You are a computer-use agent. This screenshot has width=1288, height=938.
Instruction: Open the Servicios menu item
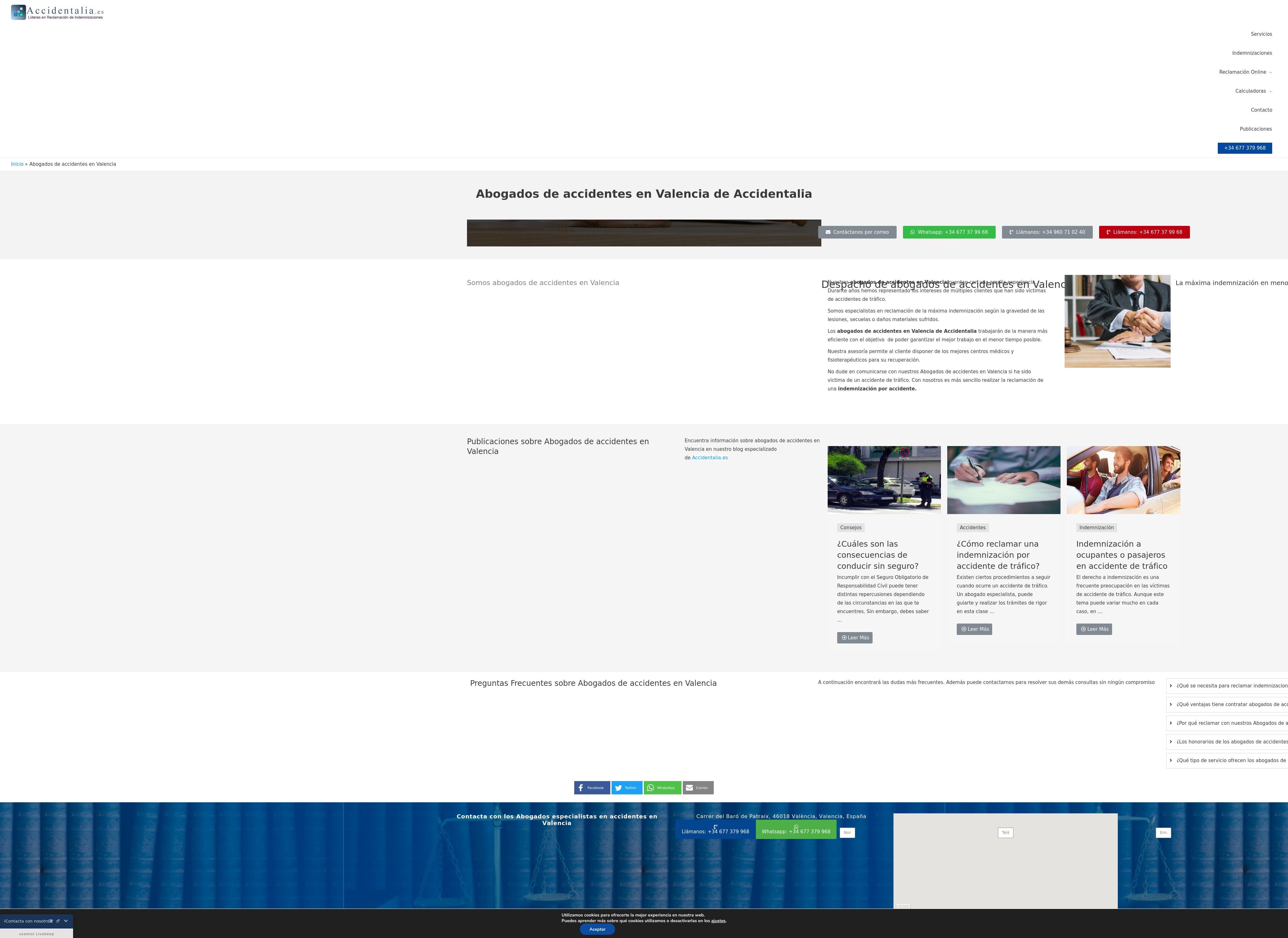[x=1261, y=34]
